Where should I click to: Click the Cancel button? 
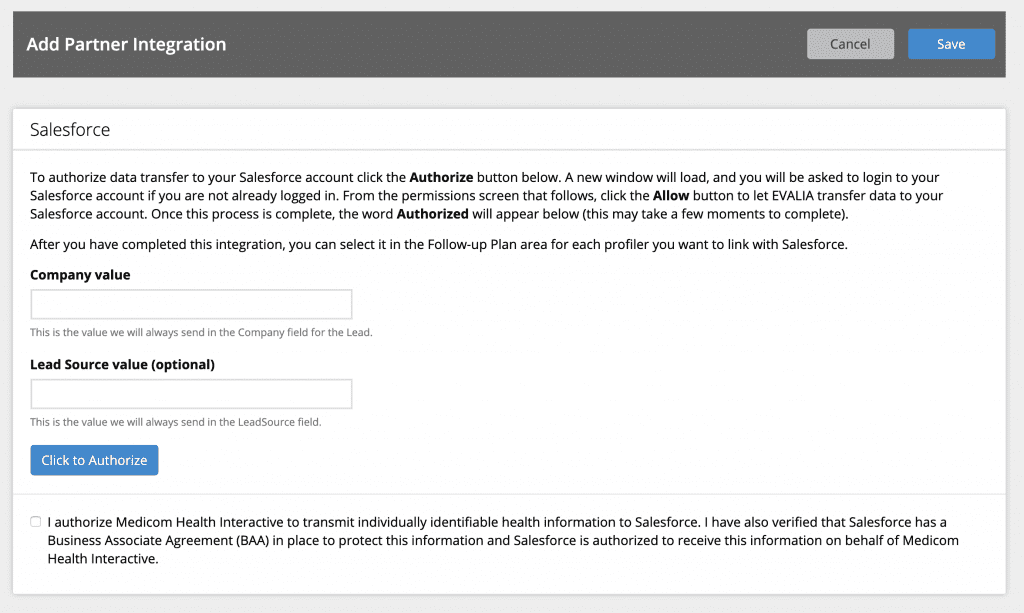tap(850, 44)
